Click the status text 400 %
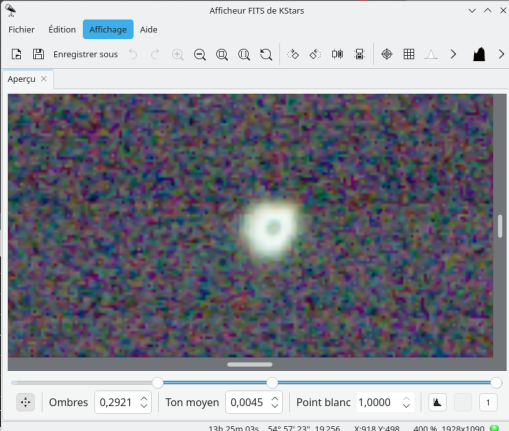The height and width of the screenshot is (431, 509). click(426, 428)
